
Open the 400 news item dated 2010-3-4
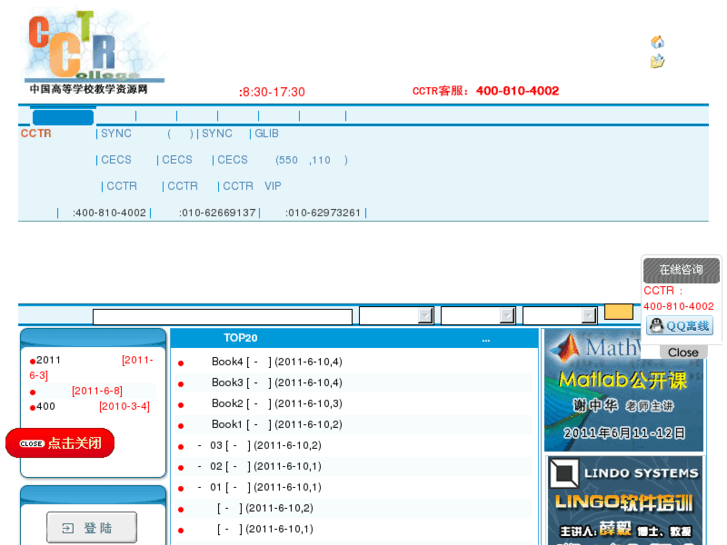click(x=93, y=406)
